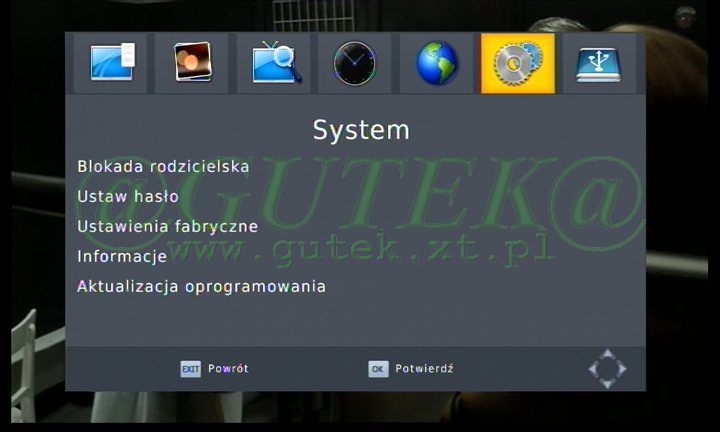Open the globe language options icon
The height and width of the screenshot is (432, 720).
pyautogui.click(x=436, y=63)
